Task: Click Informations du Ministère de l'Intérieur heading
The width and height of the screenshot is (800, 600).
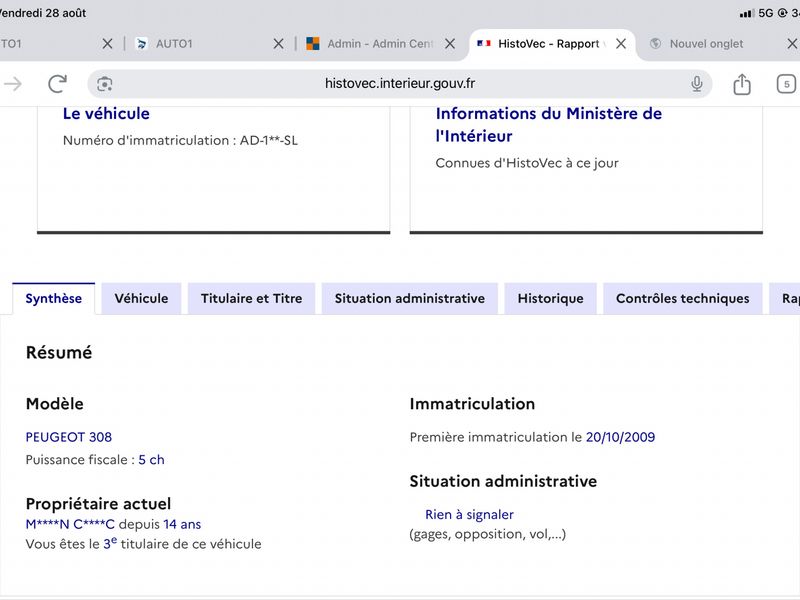Action: coord(548,124)
